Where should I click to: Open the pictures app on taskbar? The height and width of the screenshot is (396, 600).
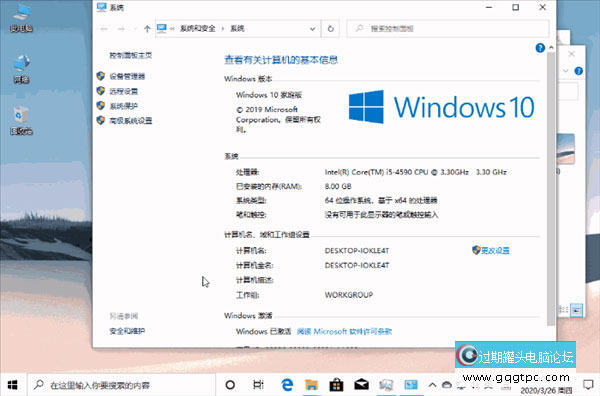(386, 385)
